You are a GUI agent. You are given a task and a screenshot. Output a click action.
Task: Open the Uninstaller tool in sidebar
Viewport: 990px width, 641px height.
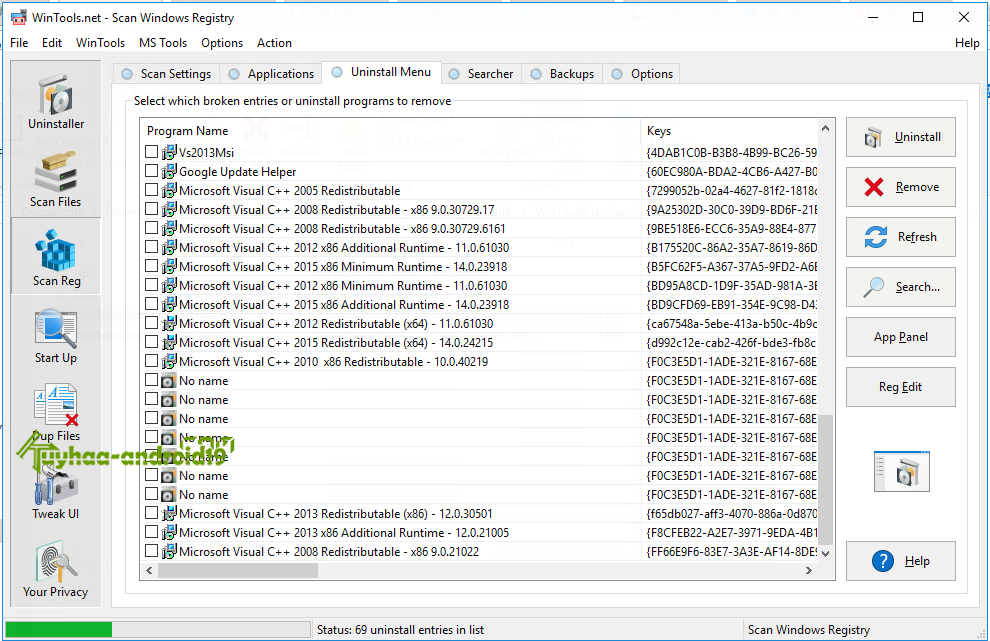pos(56,101)
